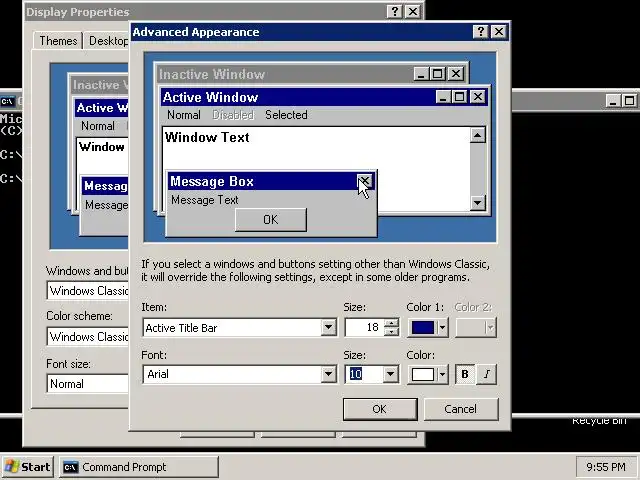
Task: Cancel the Advanced Appearance dialog
Action: click(x=461, y=409)
